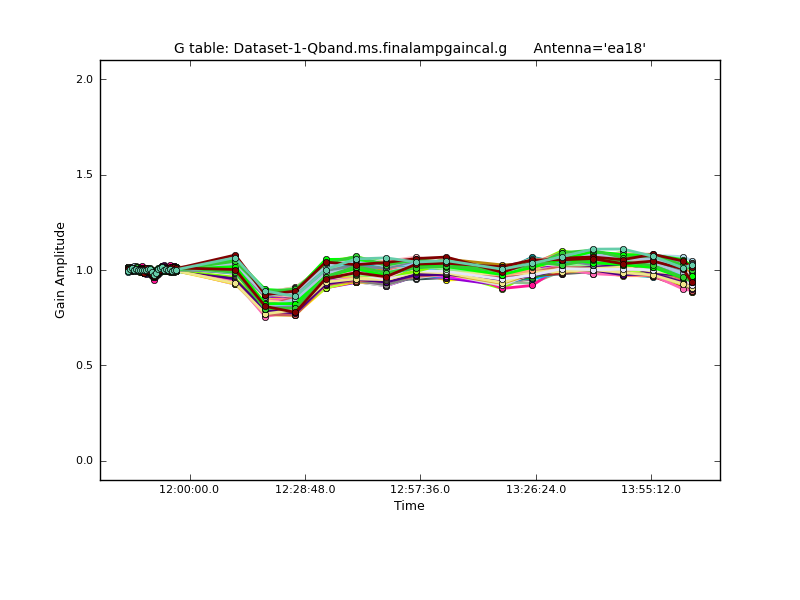800x600 pixels.
Task: Click the G table plot title
Action: point(340,48)
